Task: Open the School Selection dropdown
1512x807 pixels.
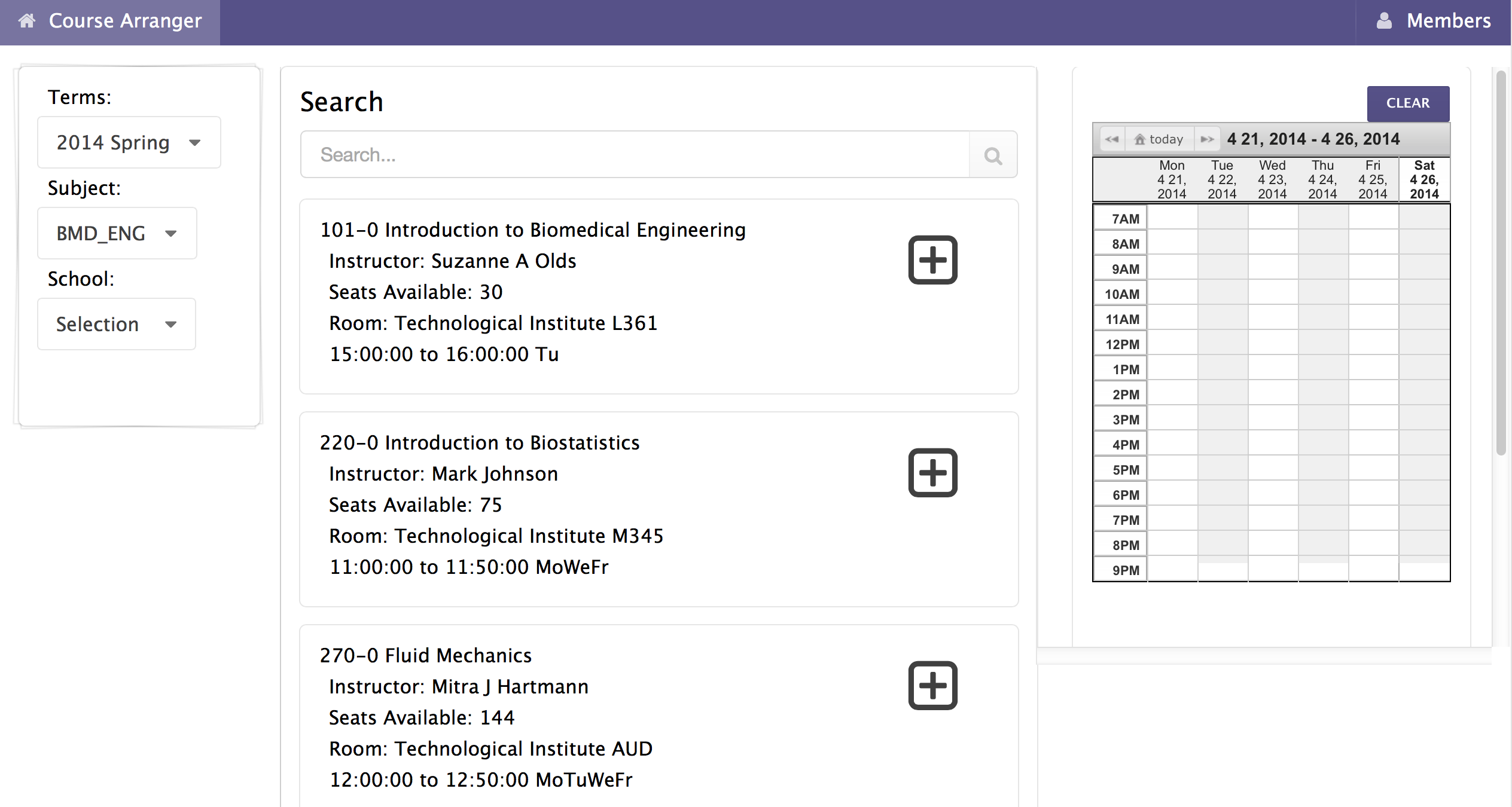Action: [117, 325]
